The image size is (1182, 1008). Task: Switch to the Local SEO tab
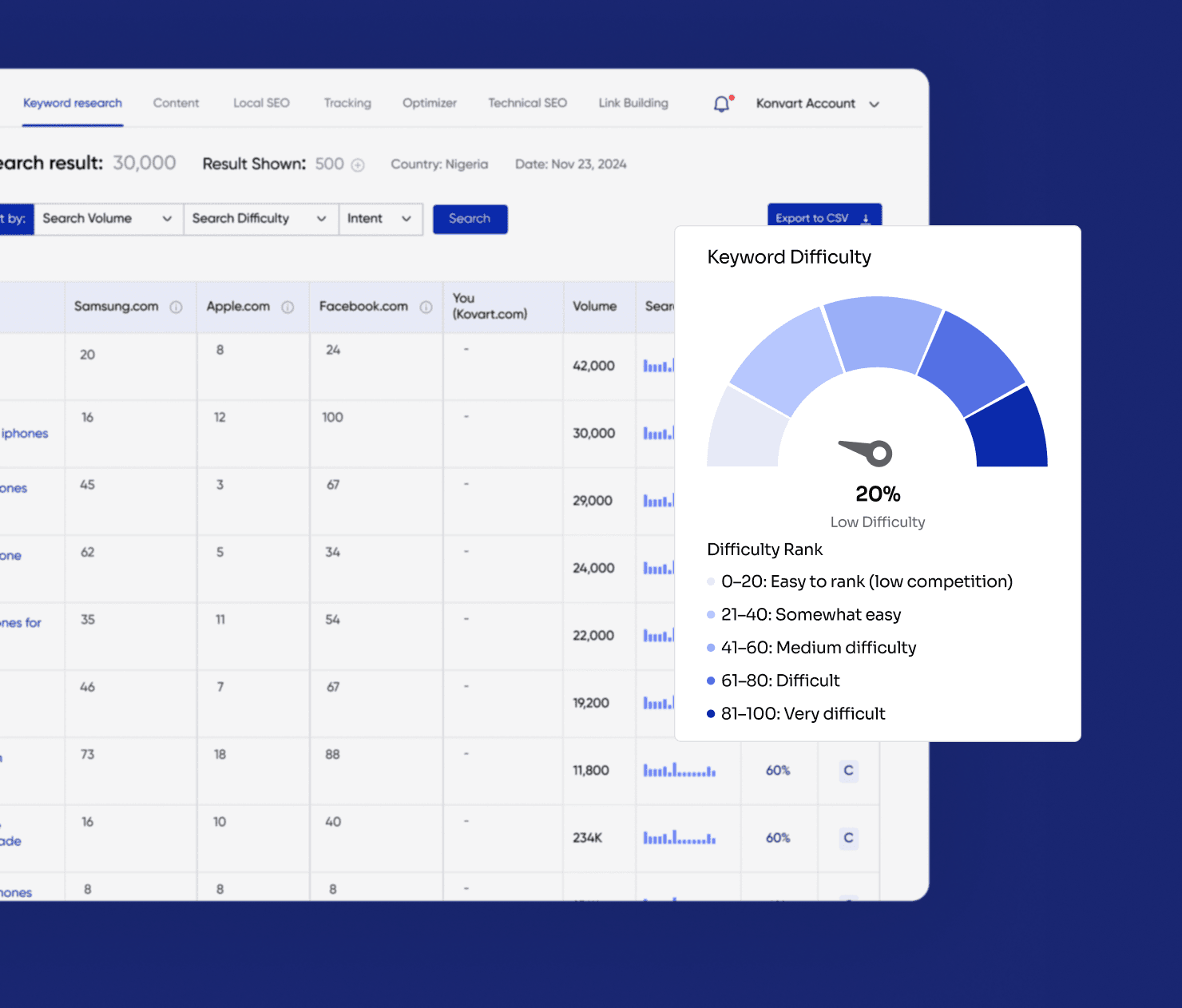(261, 103)
